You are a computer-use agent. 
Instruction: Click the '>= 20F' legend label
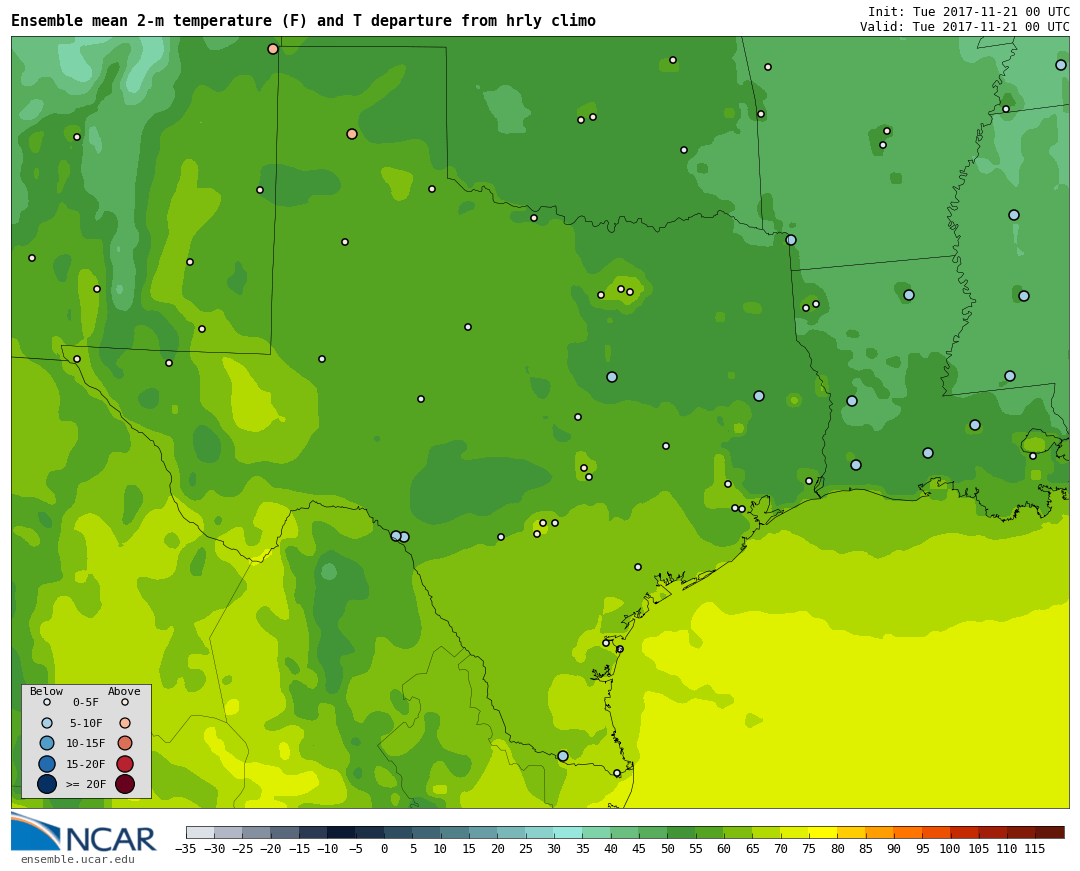pyautogui.click(x=86, y=784)
